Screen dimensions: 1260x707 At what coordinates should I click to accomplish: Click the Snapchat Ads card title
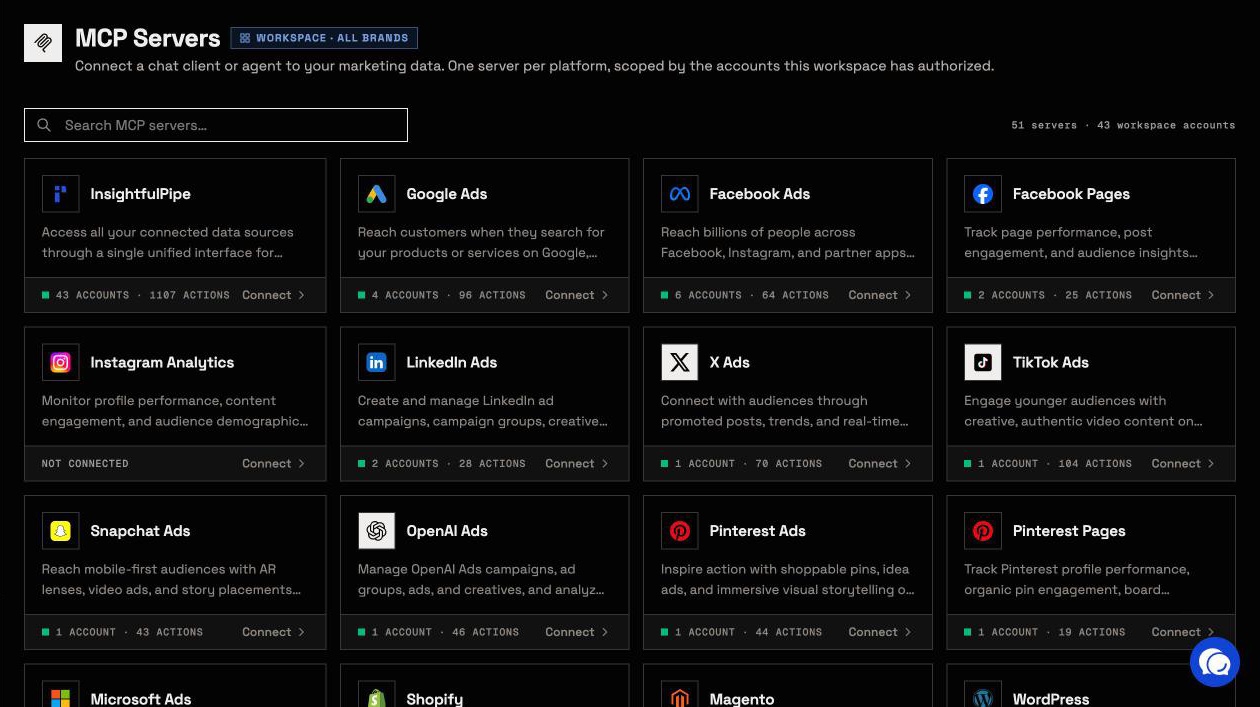coord(140,531)
